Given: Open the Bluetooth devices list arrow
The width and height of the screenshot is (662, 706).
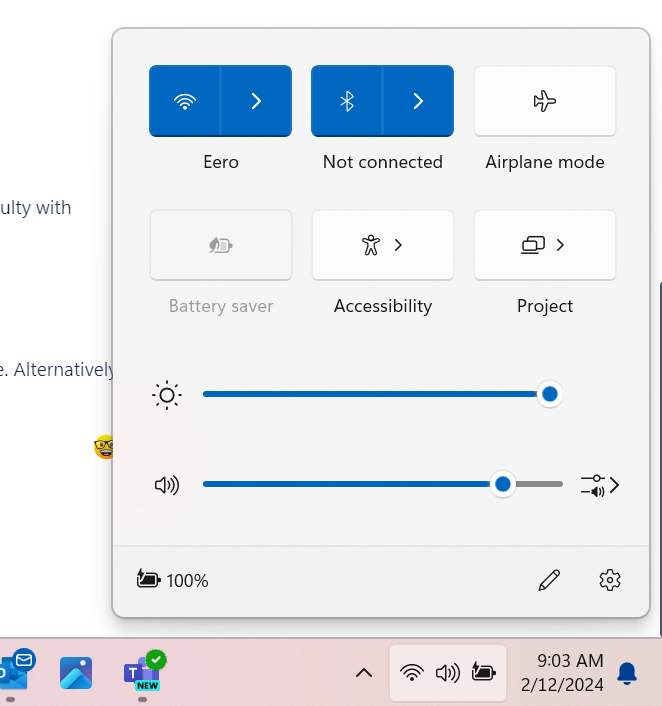Looking at the screenshot, I should [418, 101].
